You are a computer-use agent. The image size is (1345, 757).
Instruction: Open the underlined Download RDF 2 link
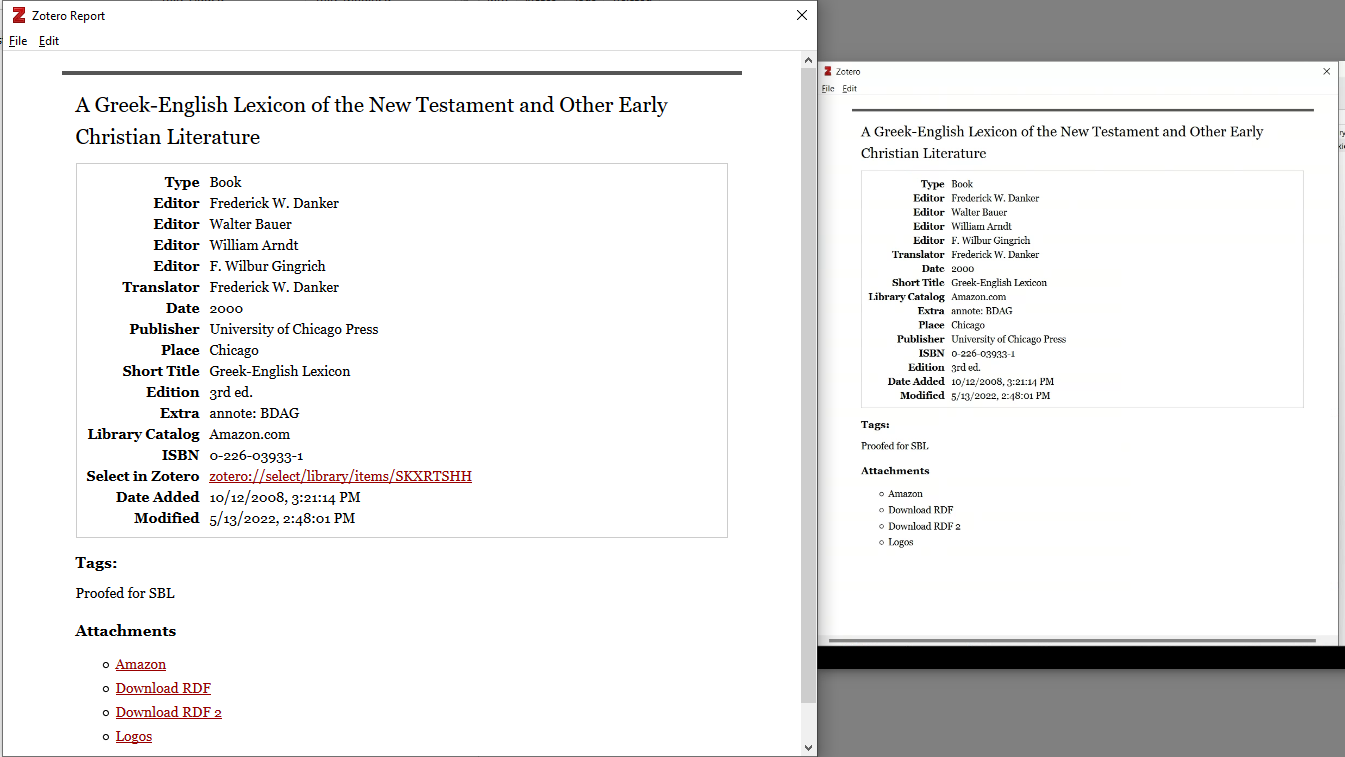click(x=168, y=712)
